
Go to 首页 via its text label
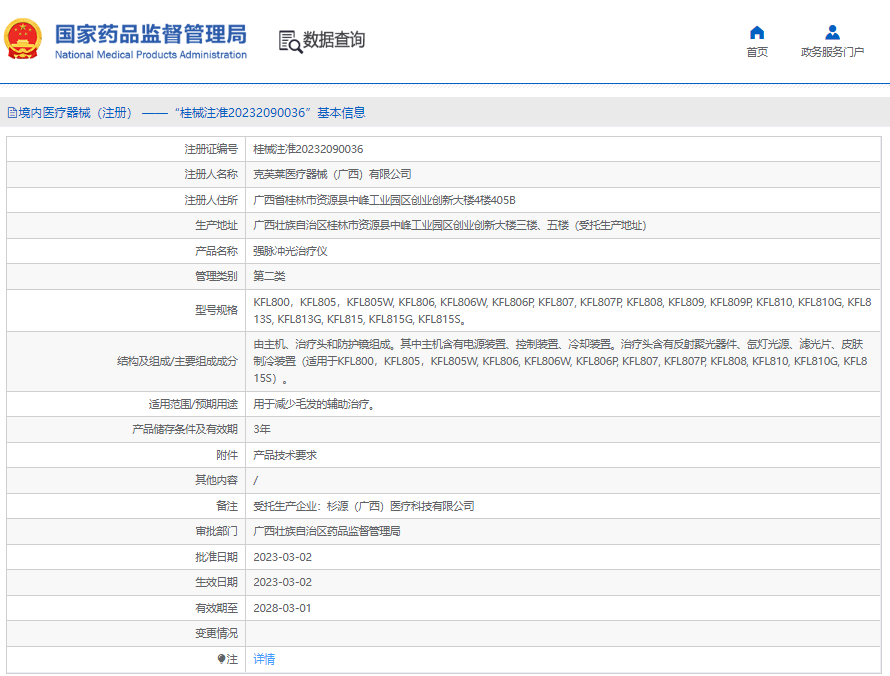[757, 52]
